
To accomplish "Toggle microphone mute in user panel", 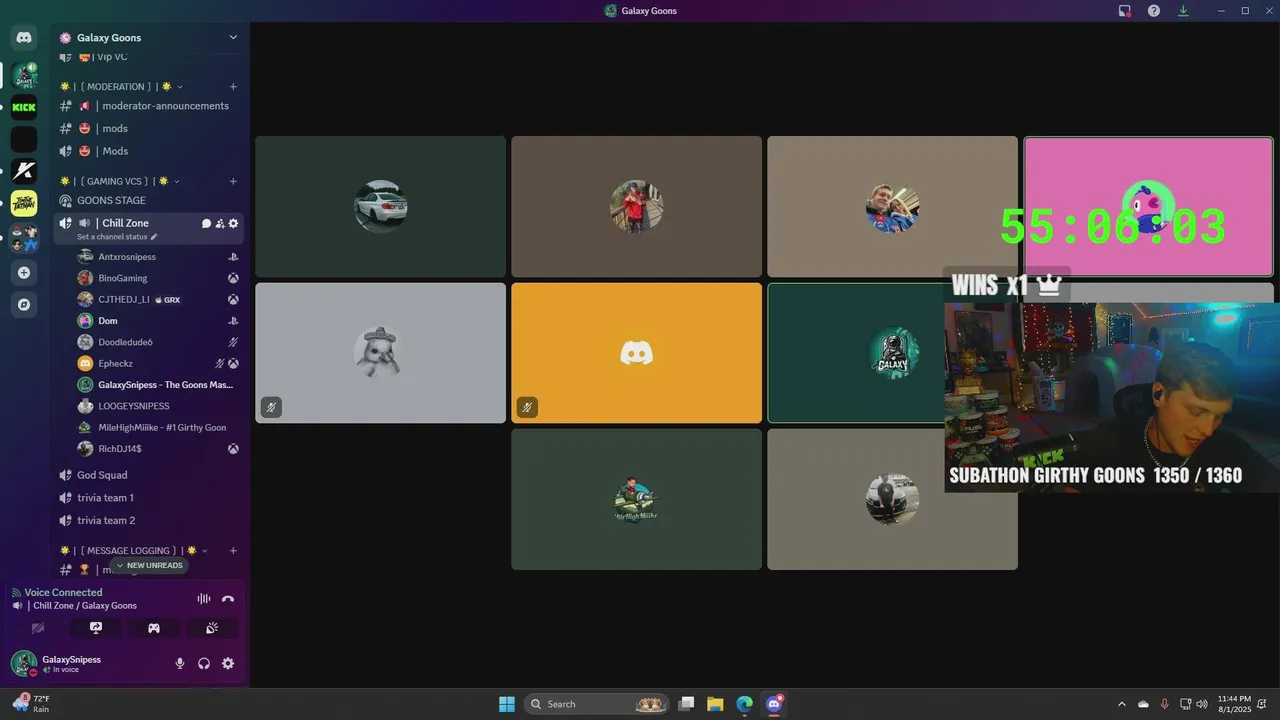I will 180,663.
